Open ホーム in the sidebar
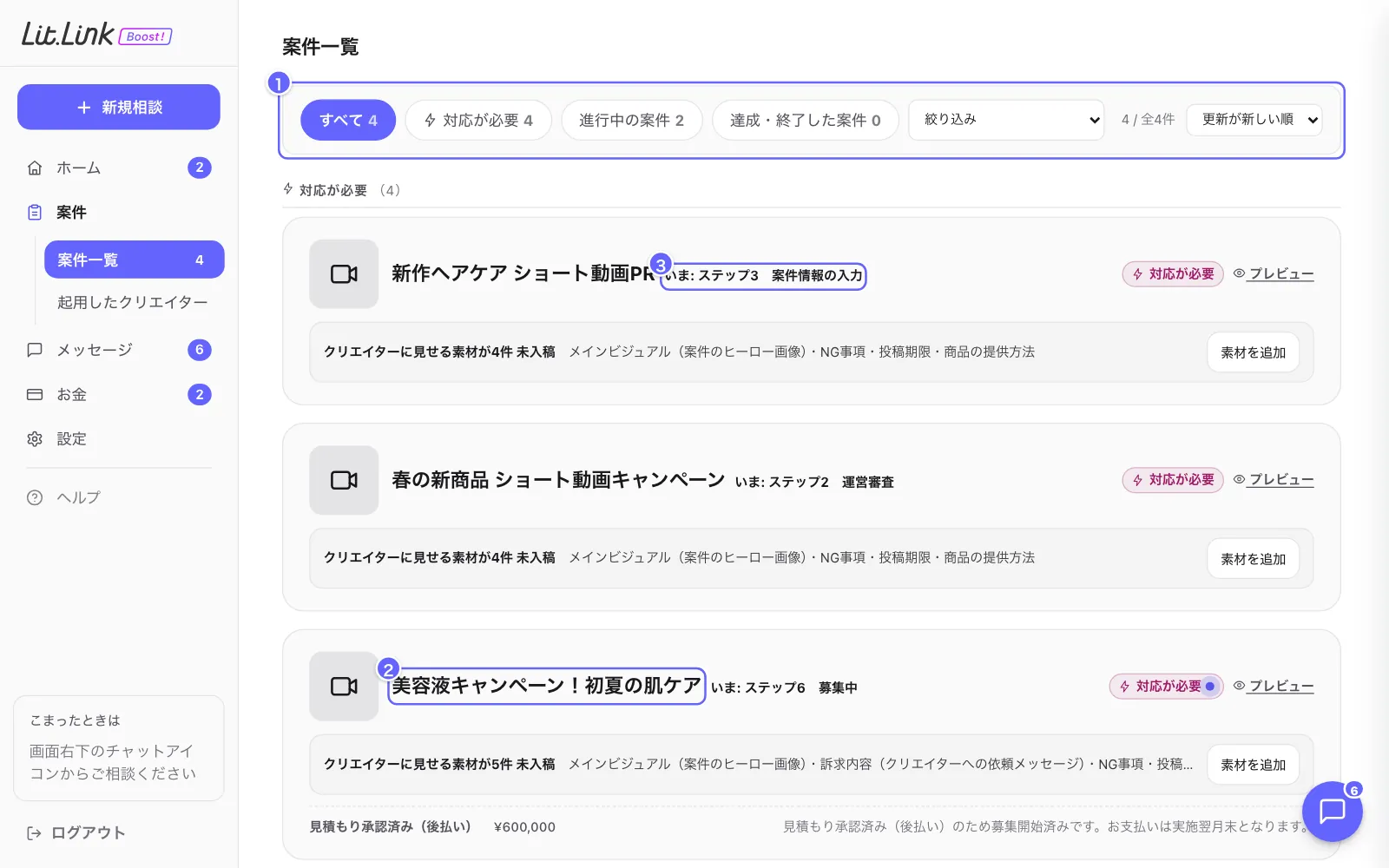The image size is (1389, 868). pyautogui.click(x=119, y=168)
